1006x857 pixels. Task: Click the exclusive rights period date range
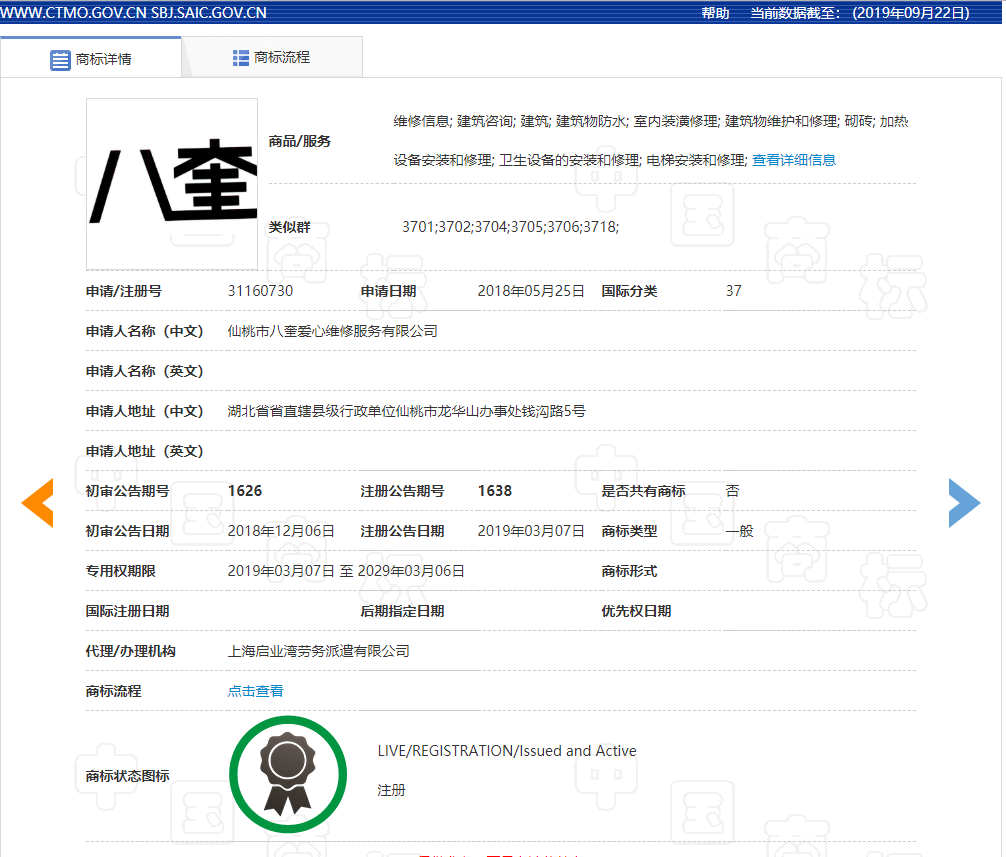pyautogui.click(x=346, y=571)
